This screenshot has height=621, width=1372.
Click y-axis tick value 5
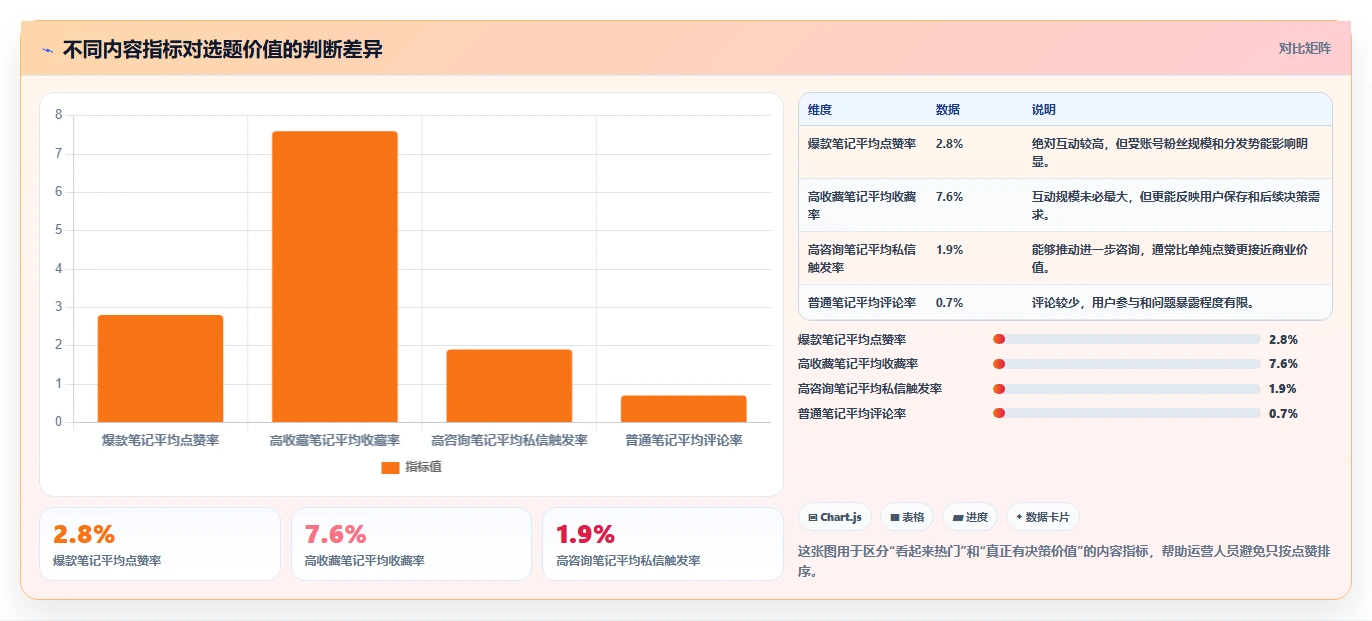tap(59, 230)
